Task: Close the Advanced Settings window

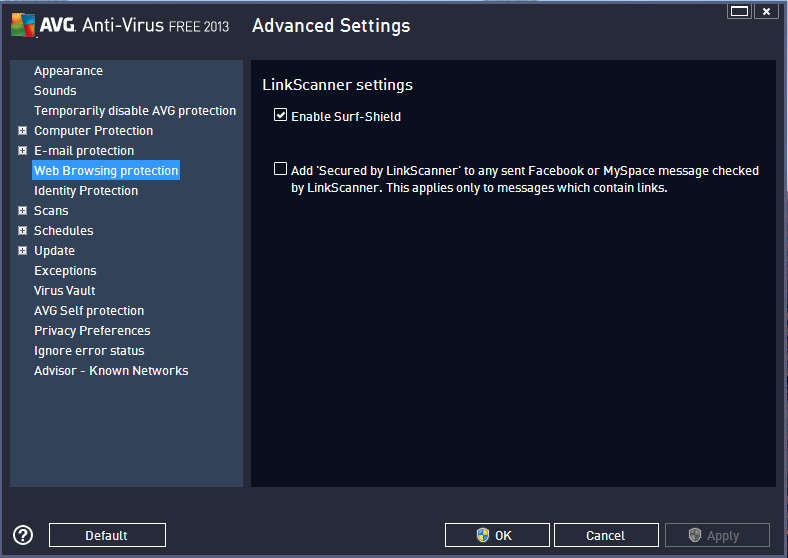Action: (766, 11)
